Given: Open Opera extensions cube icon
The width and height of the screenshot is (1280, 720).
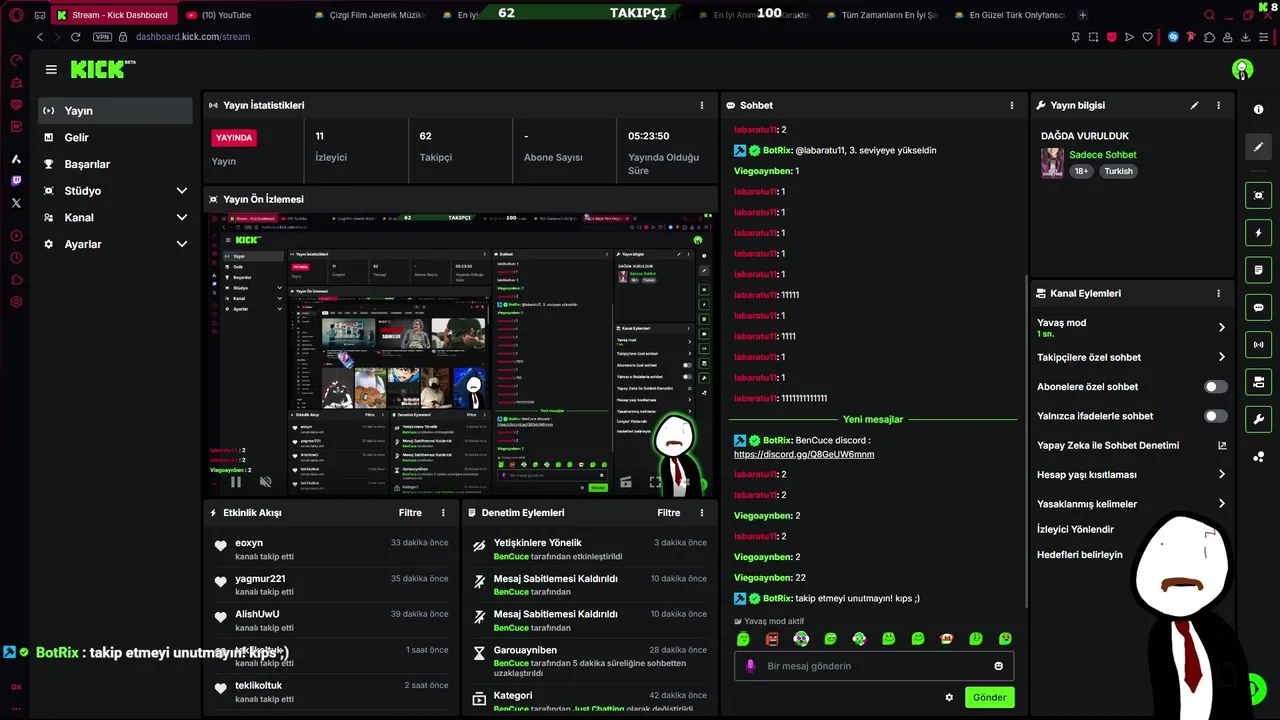Looking at the screenshot, I should point(1210,37).
